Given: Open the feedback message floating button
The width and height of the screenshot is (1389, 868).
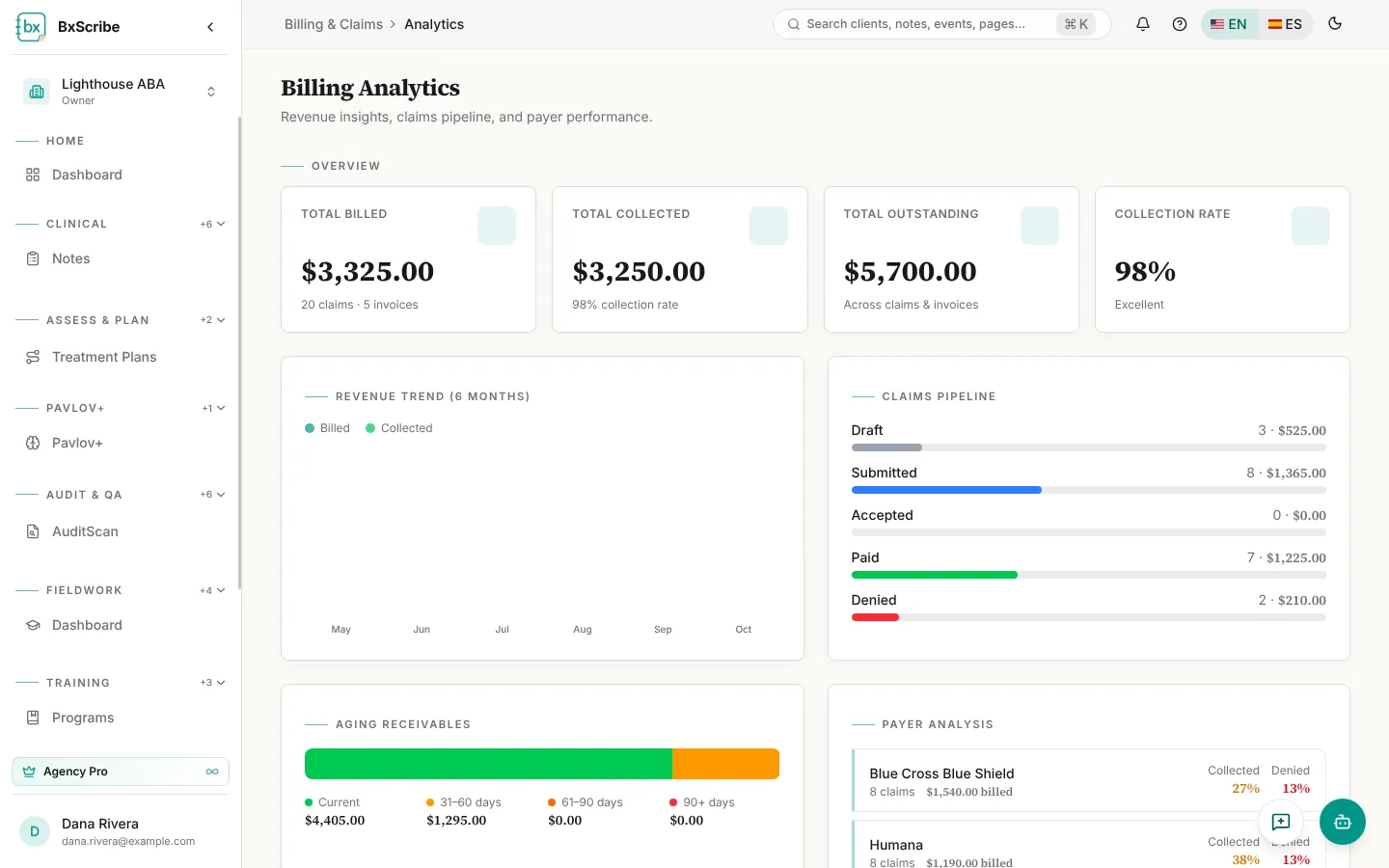Looking at the screenshot, I should 1281,822.
